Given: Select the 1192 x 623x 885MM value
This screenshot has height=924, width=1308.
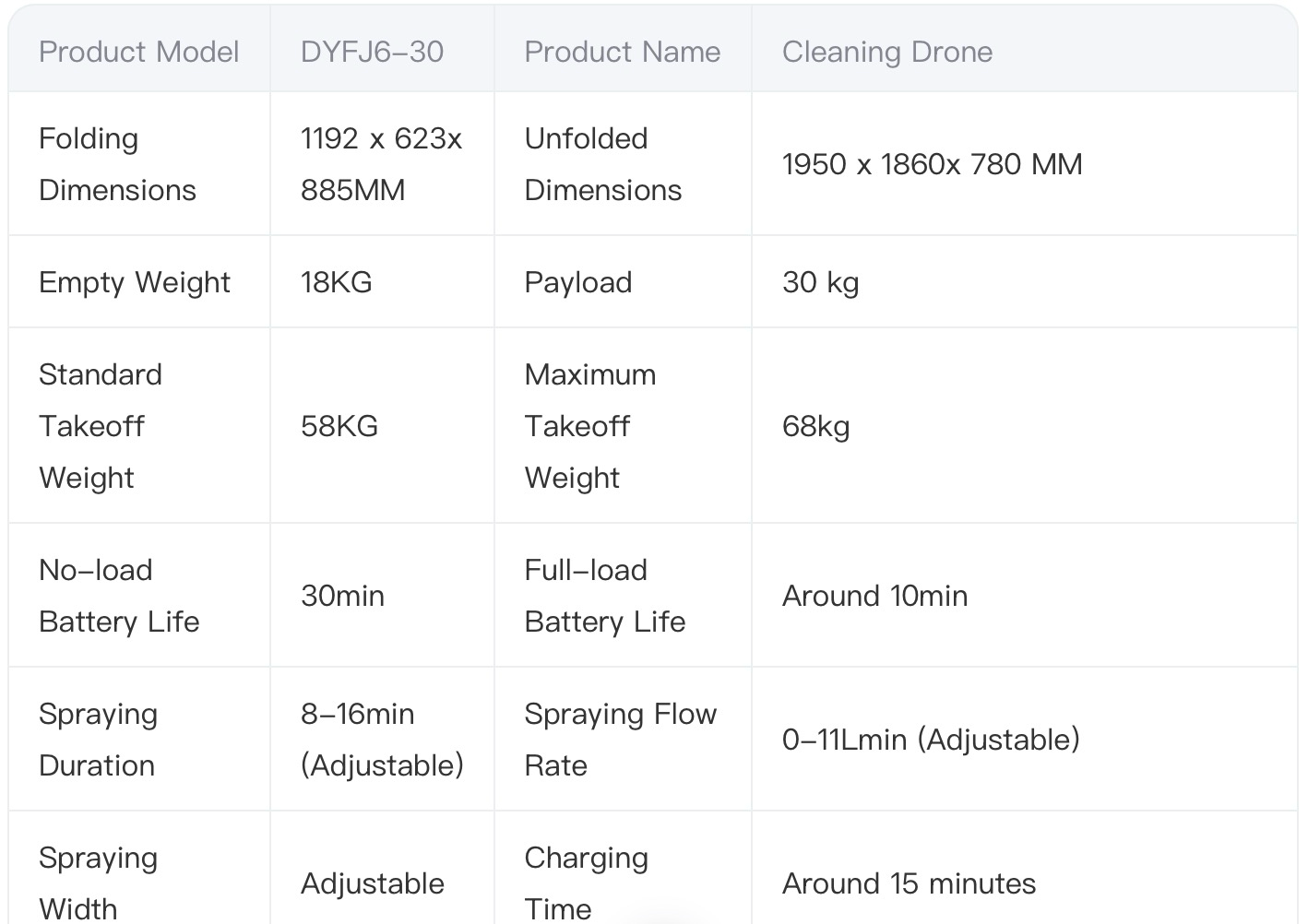Looking at the screenshot, I should coord(381,164).
